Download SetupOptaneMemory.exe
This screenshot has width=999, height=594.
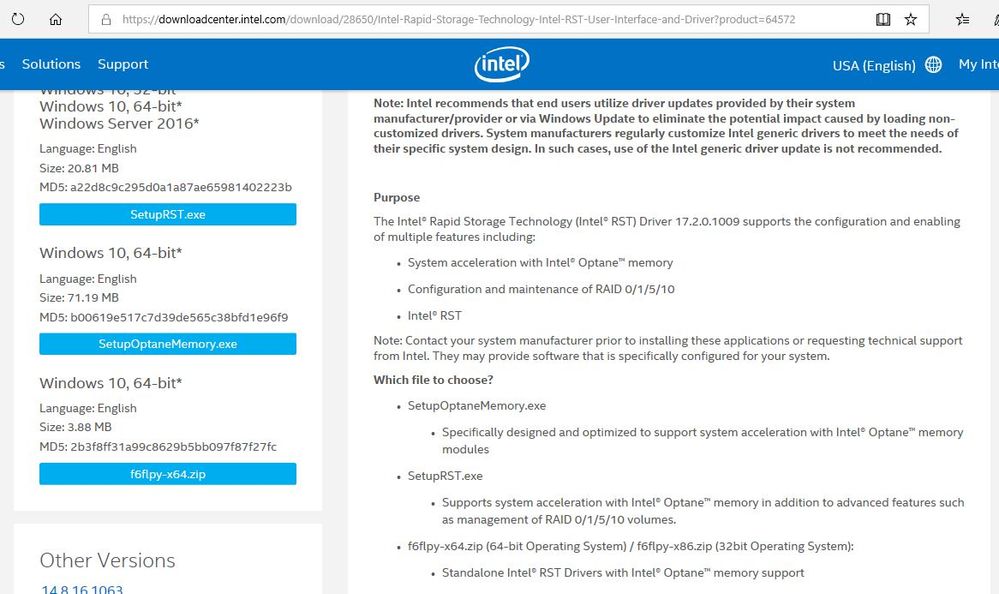coord(167,344)
